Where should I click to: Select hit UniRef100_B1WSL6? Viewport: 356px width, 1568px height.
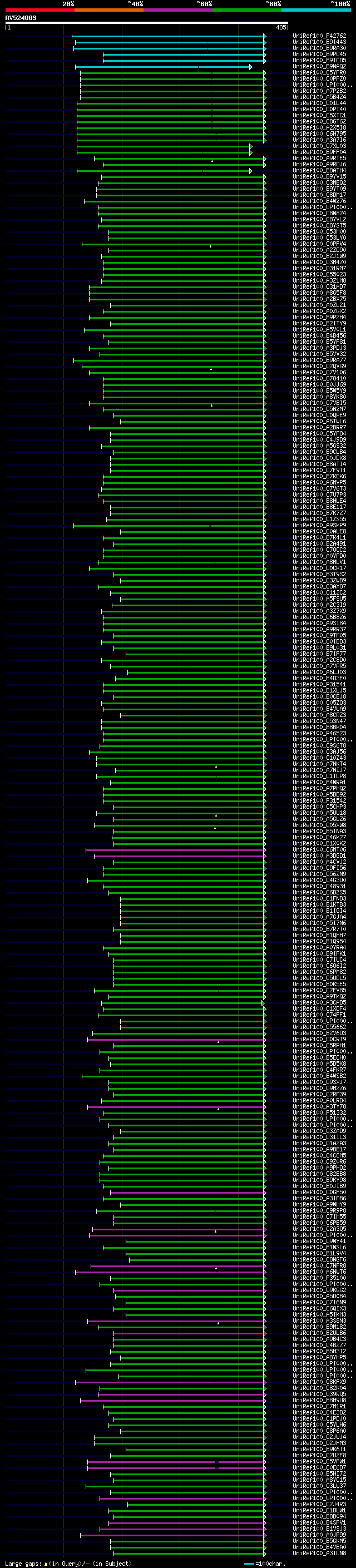[319, 1247]
